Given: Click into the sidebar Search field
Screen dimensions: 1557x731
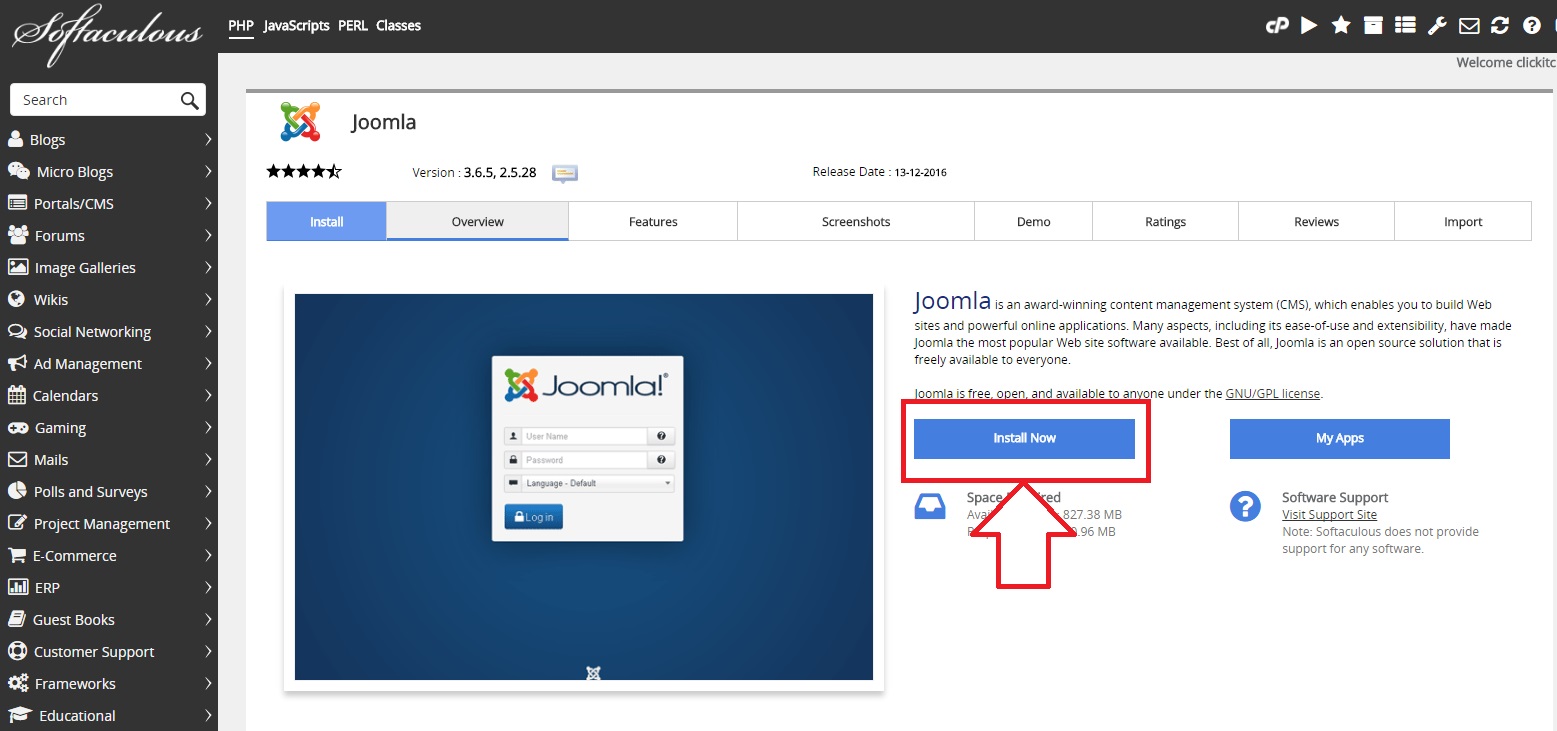Looking at the screenshot, I should pyautogui.click(x=95, y=100).
